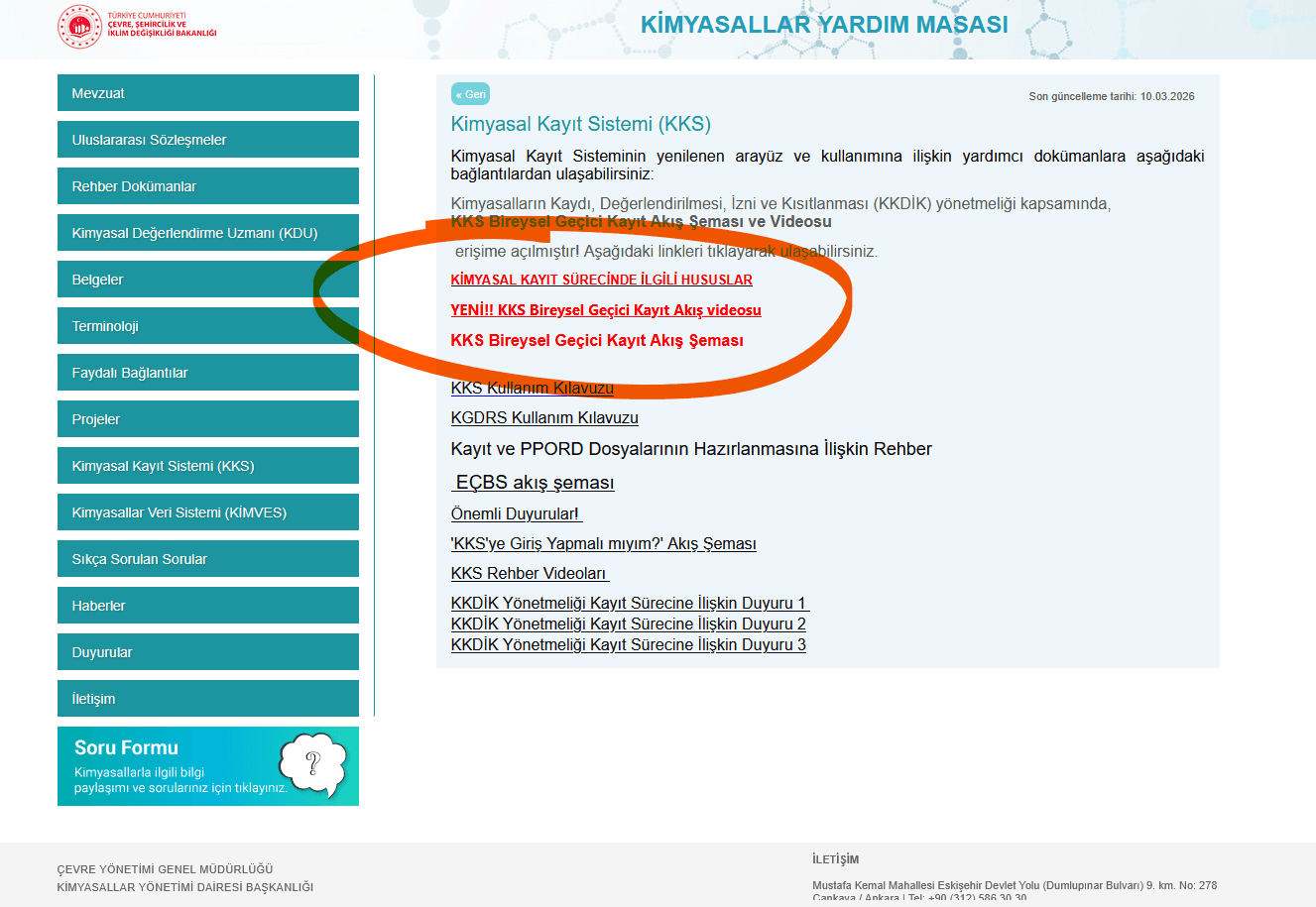
Task: Open KKDİK Yönetmeliği Kayıt Sürecine İlişkin Duyuru 2
Action: point(629,624)
